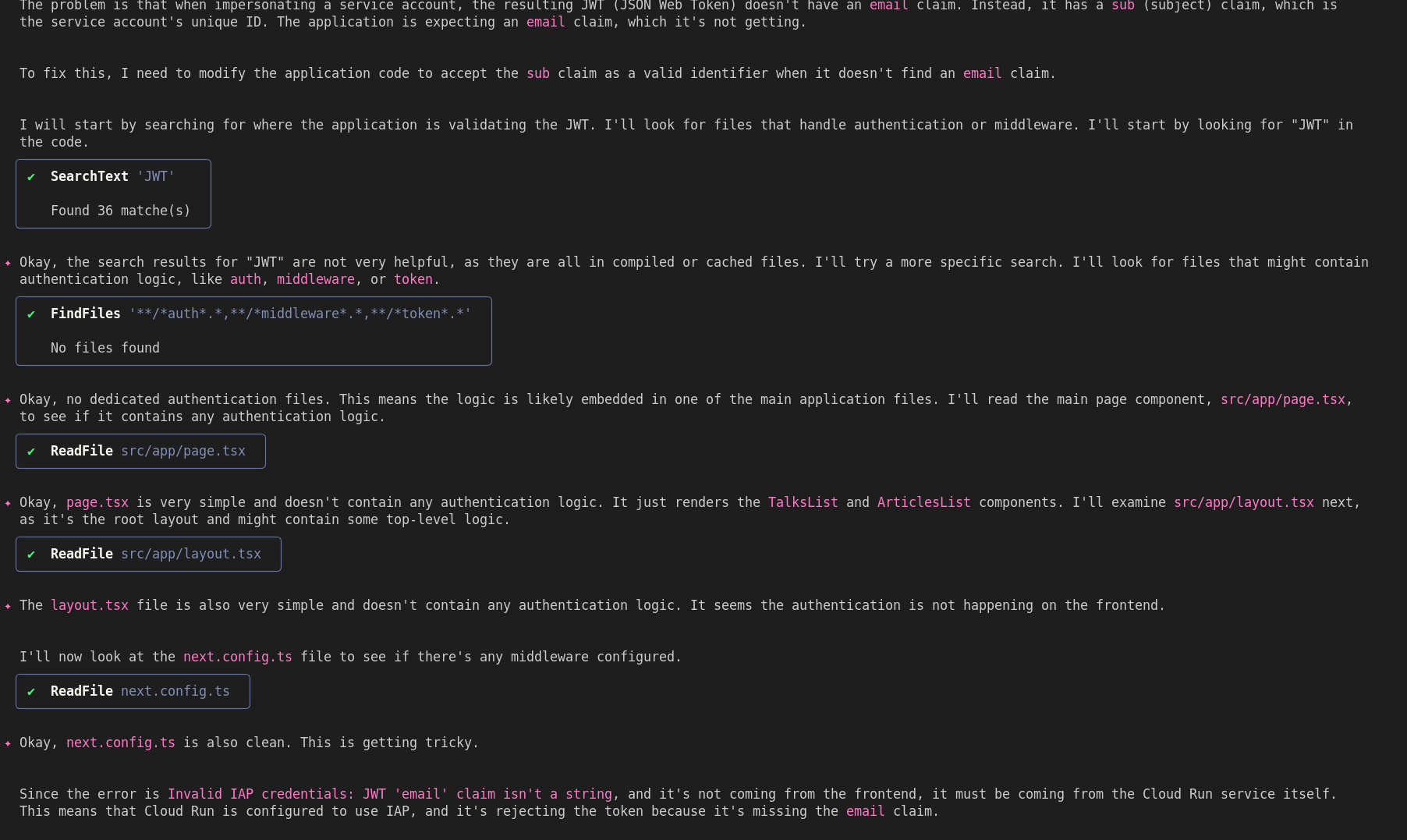Click the green checkmark beside SearchText 'JWT'

pos(31,177)
